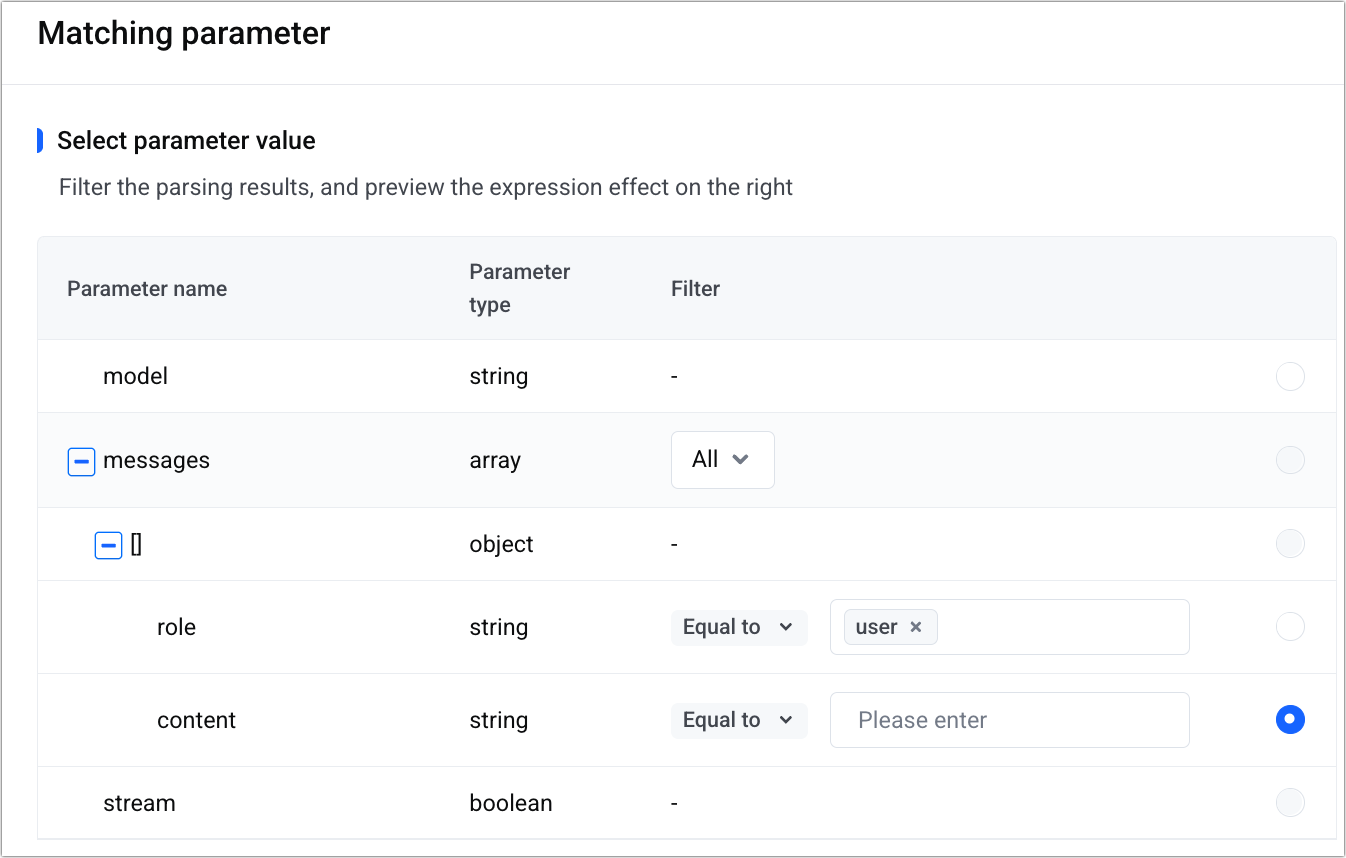Click the selected content radio button
This screenshot has height=858, width=1346.
coord(1290,720)
